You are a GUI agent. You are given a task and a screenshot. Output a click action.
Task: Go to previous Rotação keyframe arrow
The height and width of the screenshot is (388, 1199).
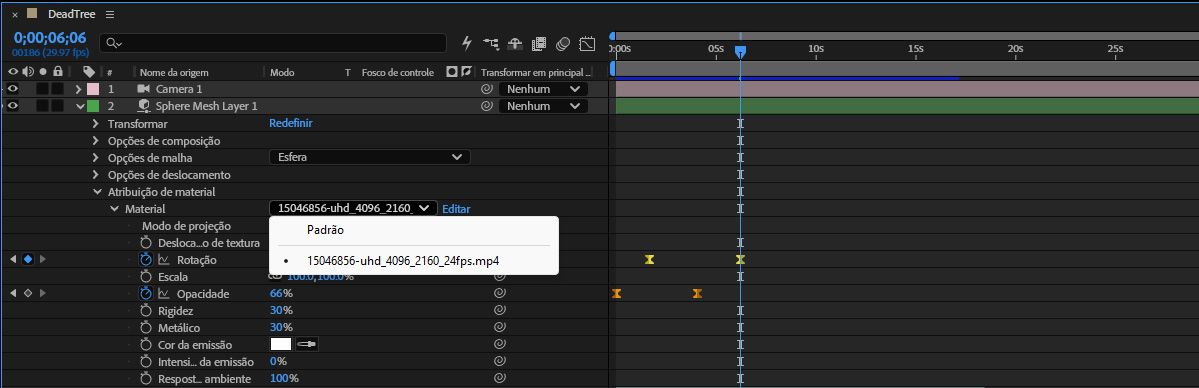click(x=13, y=259)
